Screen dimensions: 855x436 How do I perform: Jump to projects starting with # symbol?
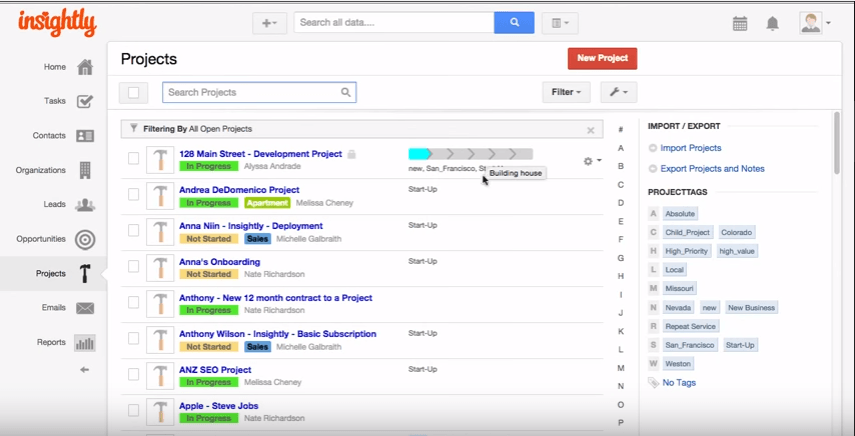(x=621, y=130)
